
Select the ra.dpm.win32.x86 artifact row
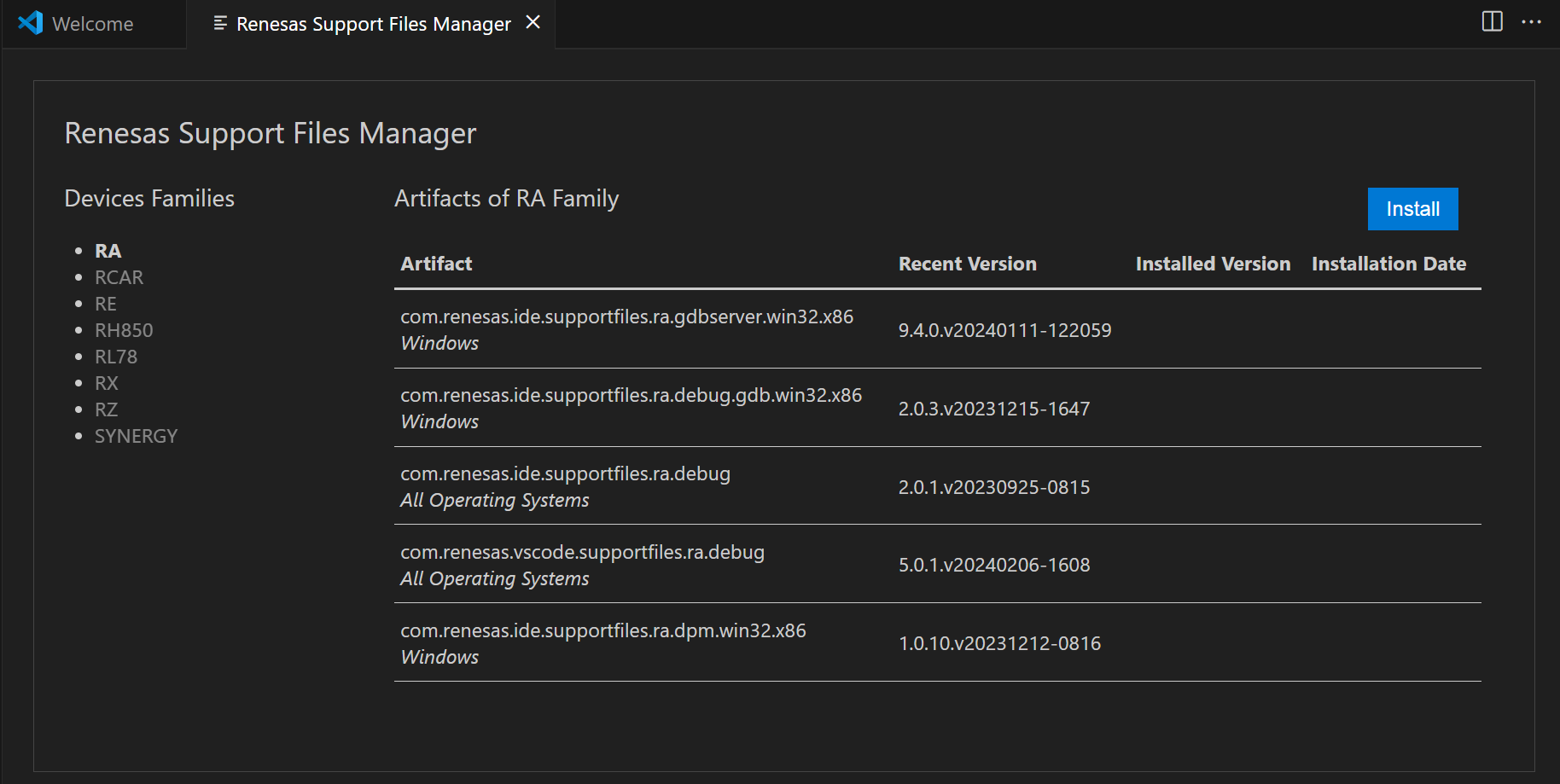pos(938,642)
